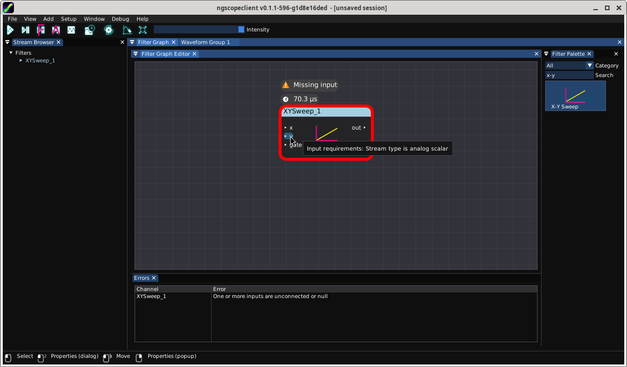Image resolution: width=627 pixels, height=367 pixels.
Task: Close the Filter Graph Editor tab
Action: point(194,54)
